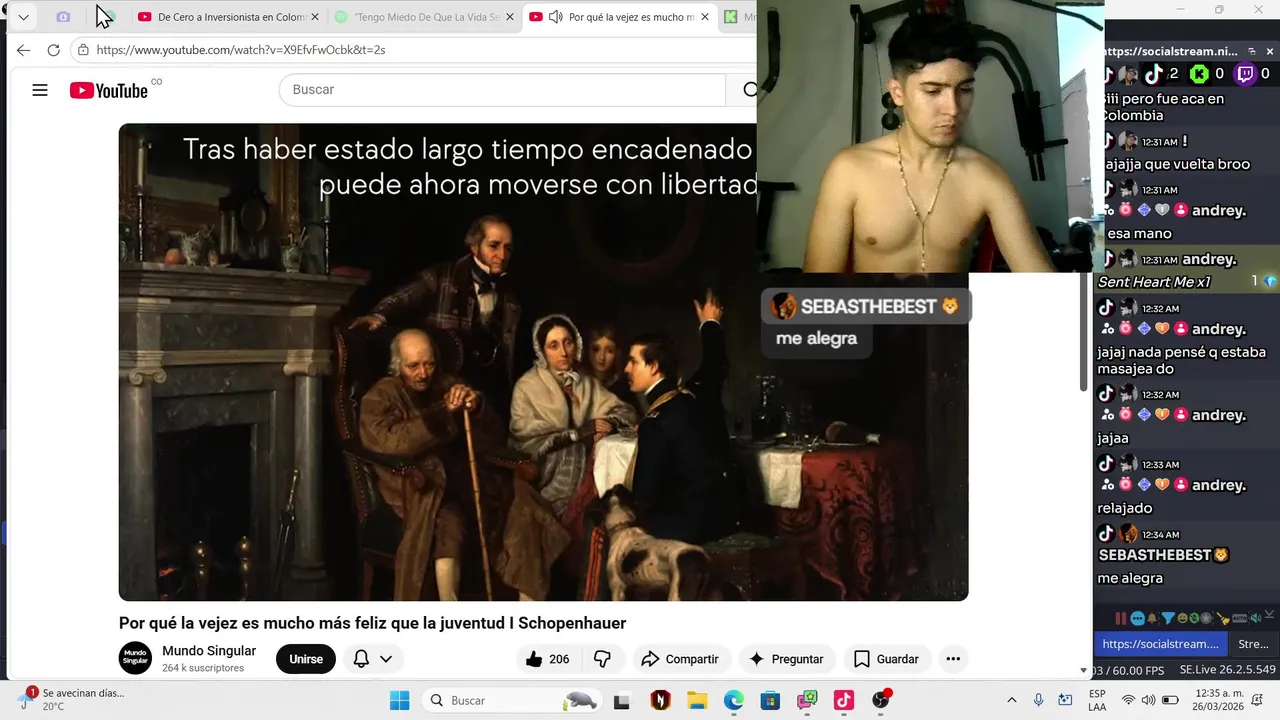
Task: Open the pinned tab with camera icon
Action: pos(63,17)
